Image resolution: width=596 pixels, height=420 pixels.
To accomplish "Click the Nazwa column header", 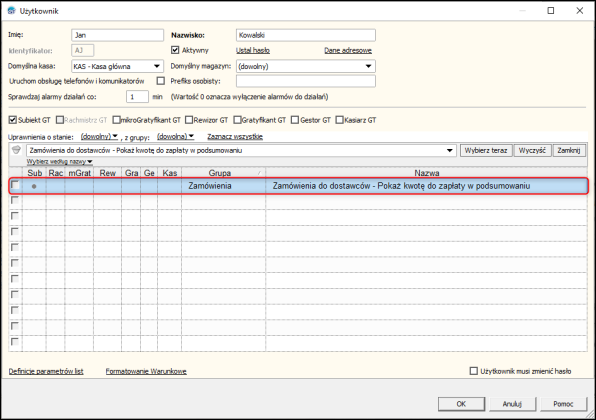I will click(x=426, y=173).
